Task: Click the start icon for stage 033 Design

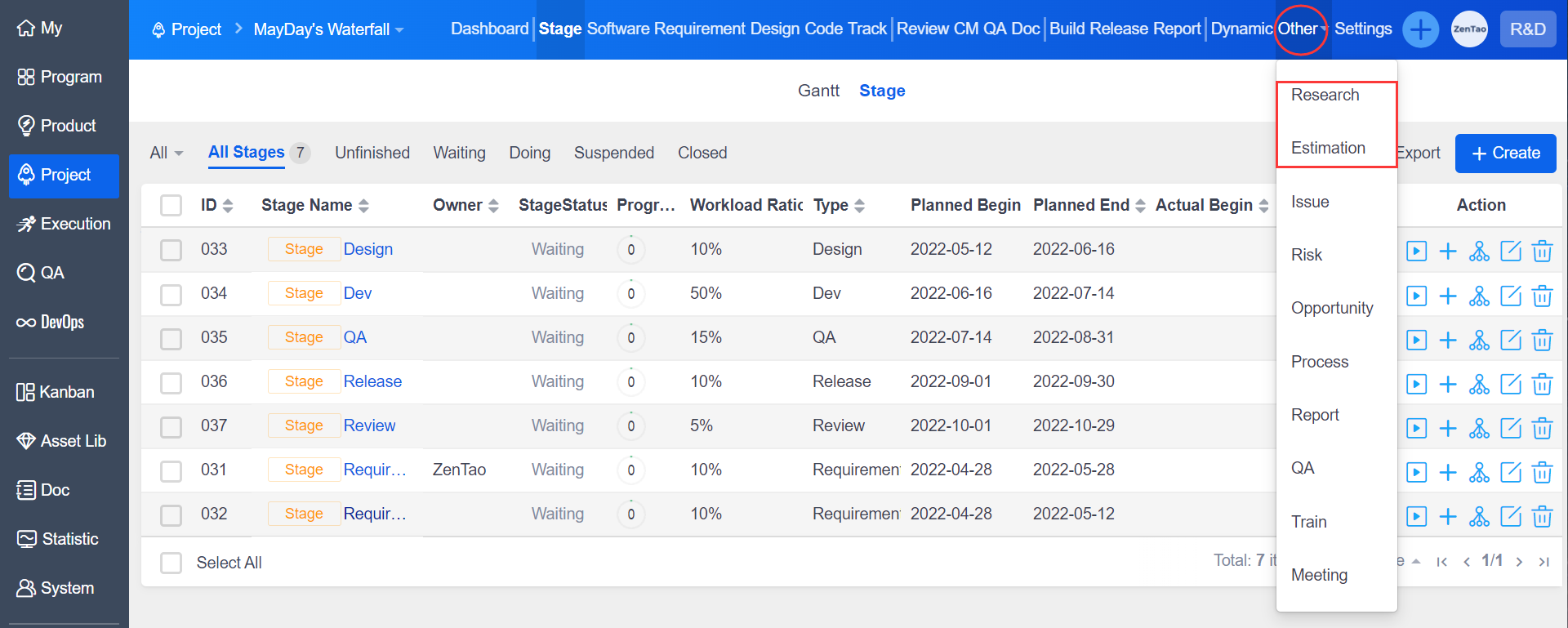Action: pyautogui.click(x=1416, y=251)
